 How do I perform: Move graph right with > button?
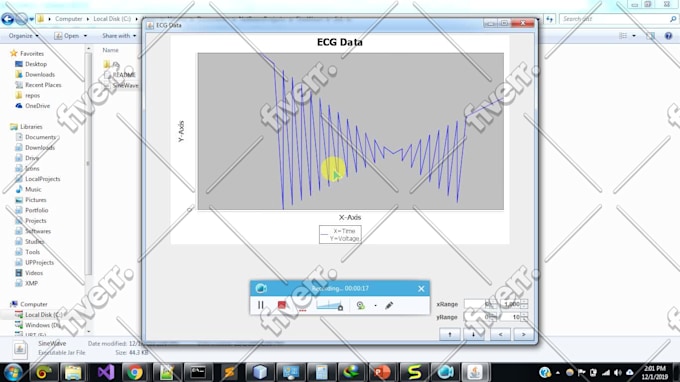523,334
